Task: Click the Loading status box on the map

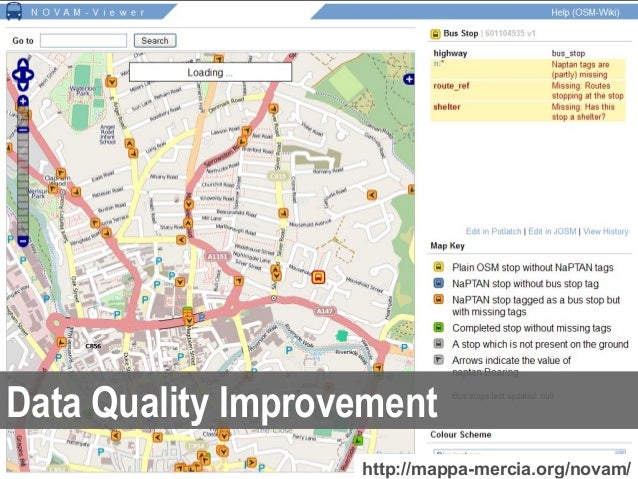Action: pyautogui.click(x=210, y=72)
